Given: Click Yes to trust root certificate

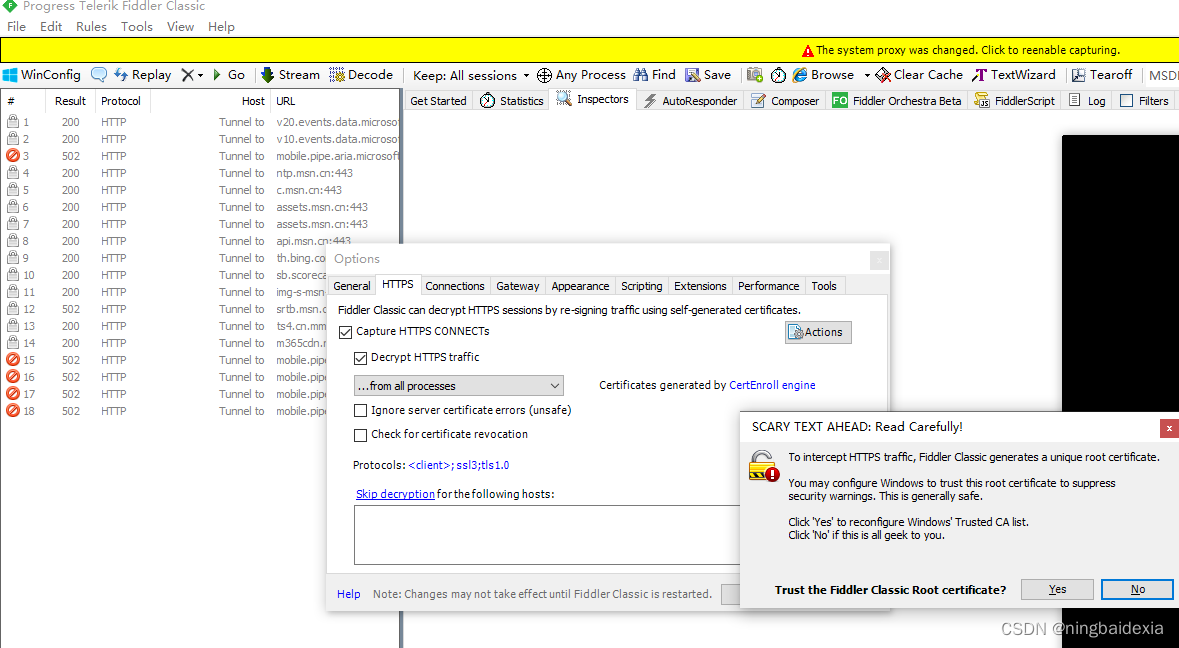Looking at the screenshot, I should click(1057, 589).
